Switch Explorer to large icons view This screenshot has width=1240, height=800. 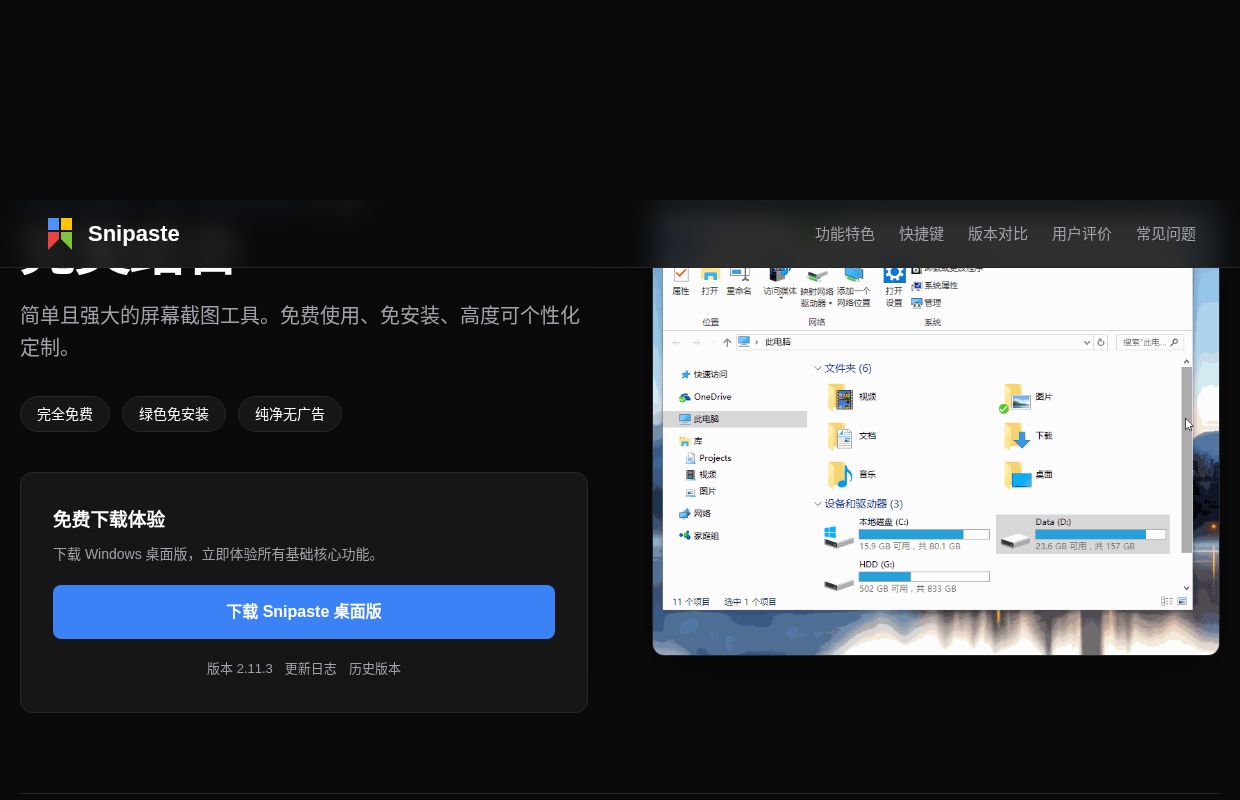[x=1182, y=601]
